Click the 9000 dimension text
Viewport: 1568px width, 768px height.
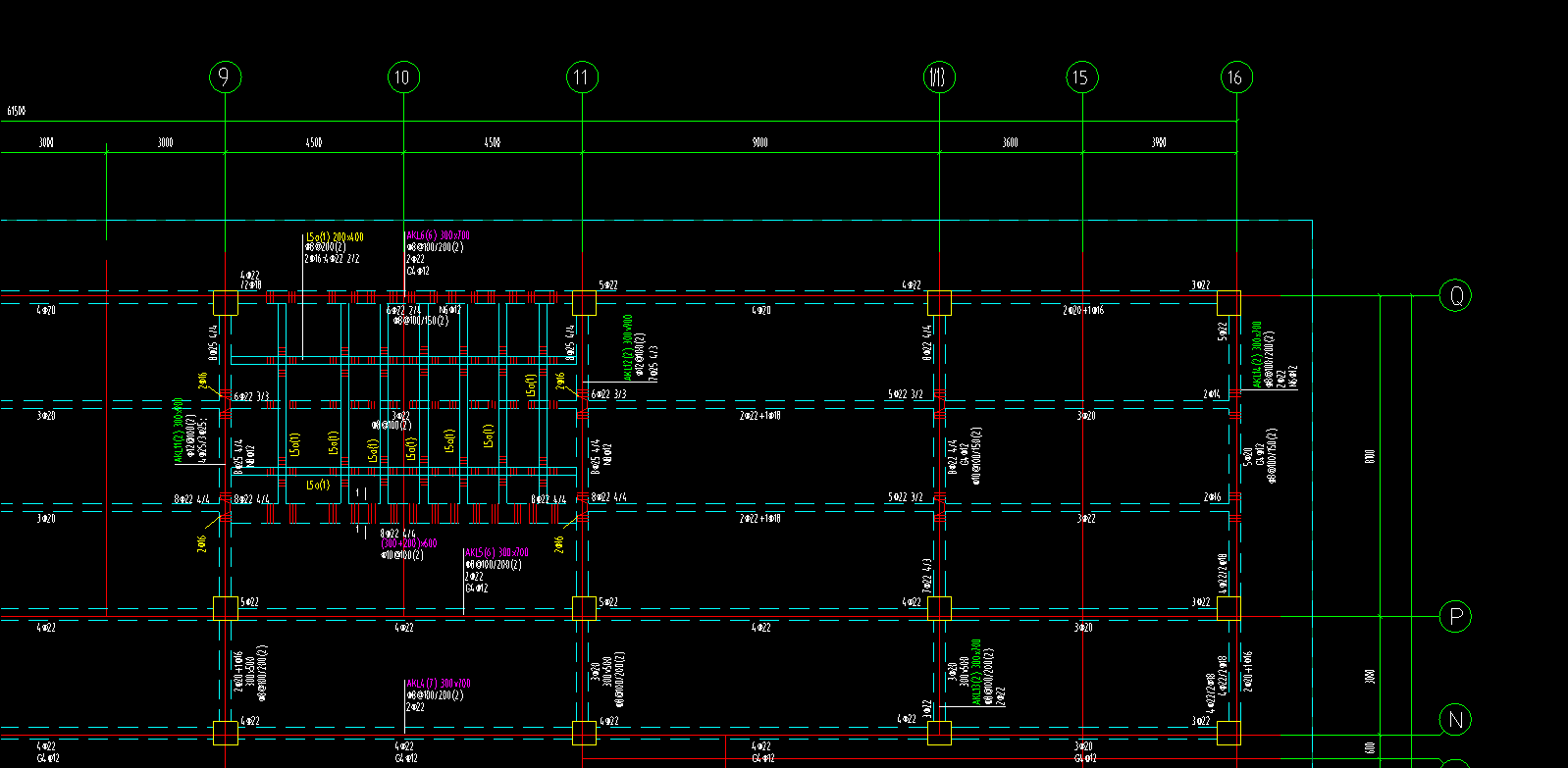(x=759, y=143)
